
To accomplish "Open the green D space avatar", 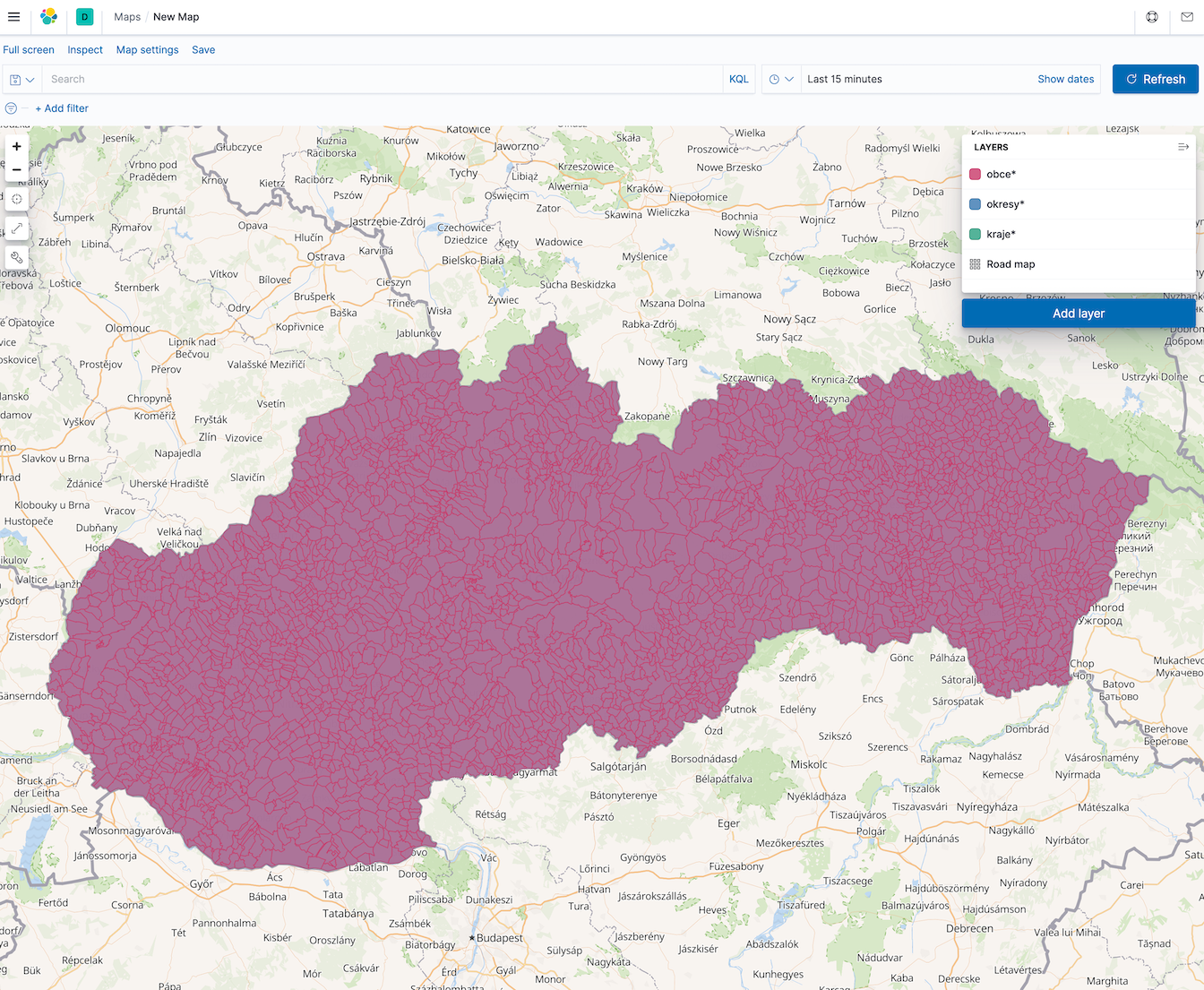I will pos(85,17).
